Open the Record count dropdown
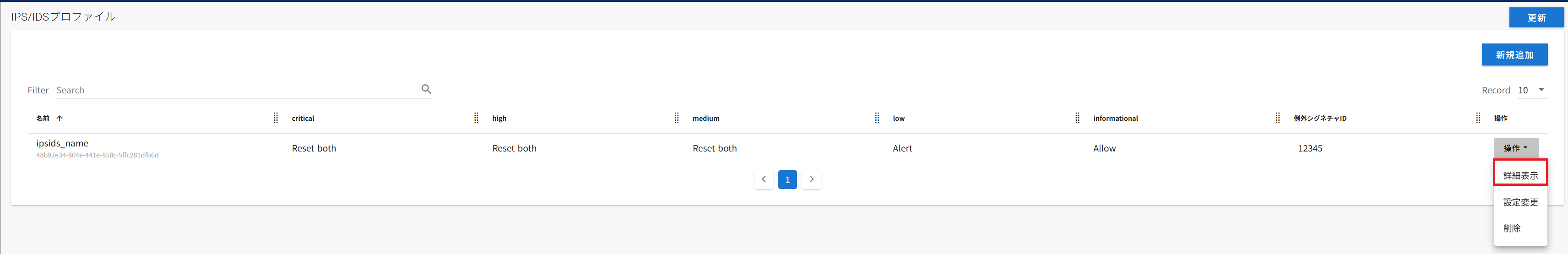Screen dimensions: 1568x254 click(1532, 90)
